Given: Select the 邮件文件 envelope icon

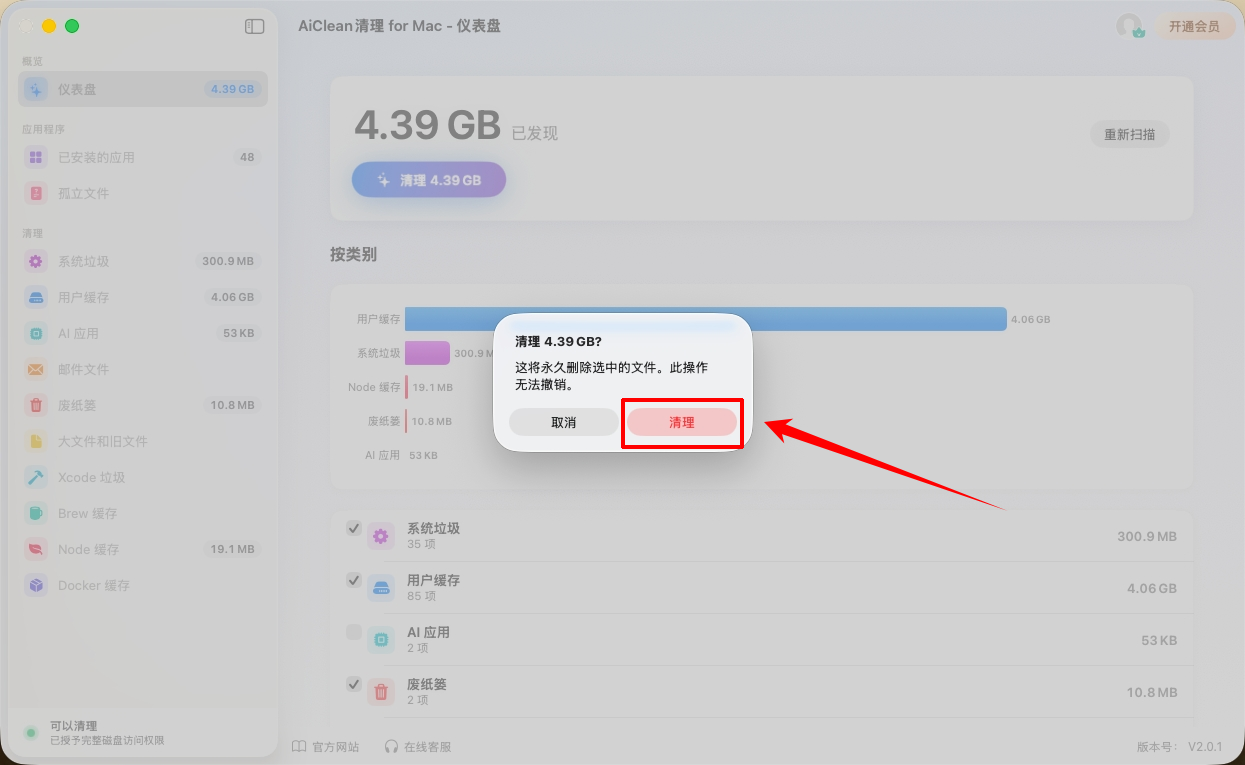Looking at the screenshot, I should pos(36,369).
